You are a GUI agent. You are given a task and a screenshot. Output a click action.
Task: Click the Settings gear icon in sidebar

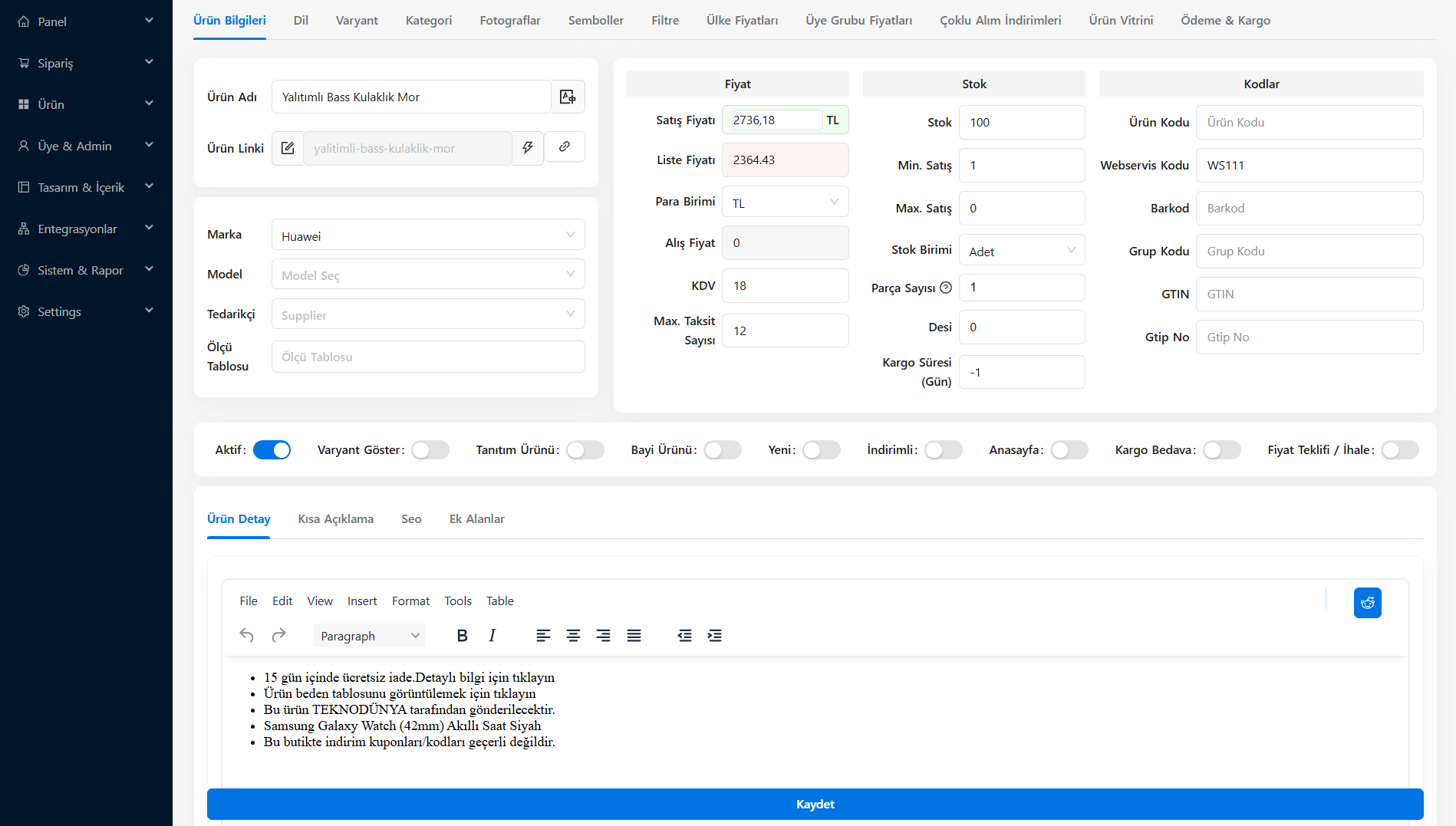pyautogui.click(x=24, y=311)
